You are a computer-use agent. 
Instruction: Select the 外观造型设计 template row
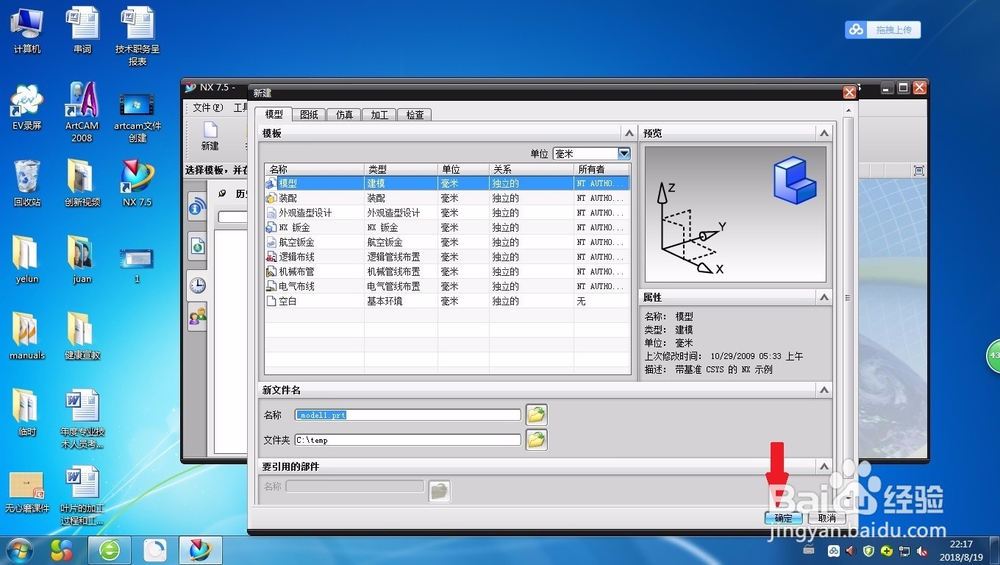click(447, 212)
